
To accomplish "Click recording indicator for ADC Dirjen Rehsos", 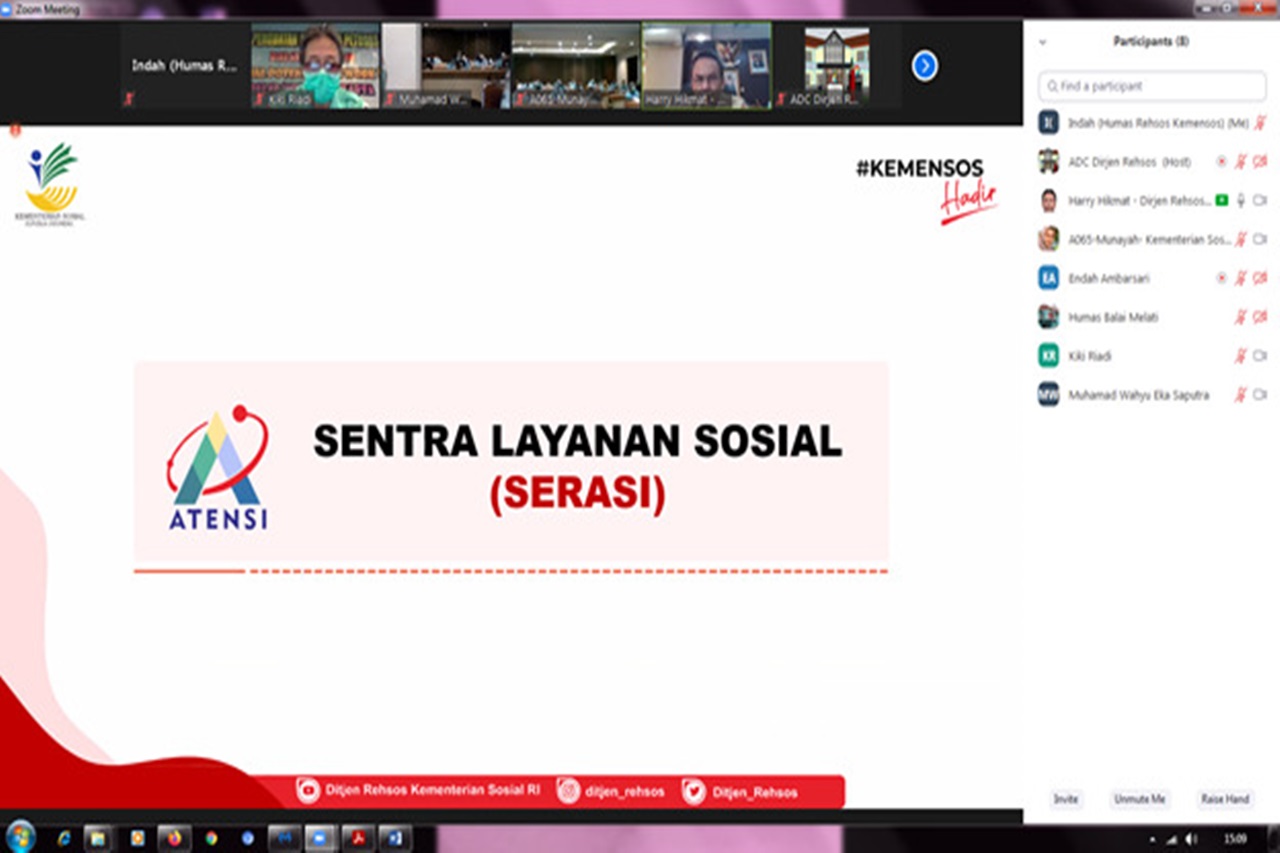I will pos(1221,161).
